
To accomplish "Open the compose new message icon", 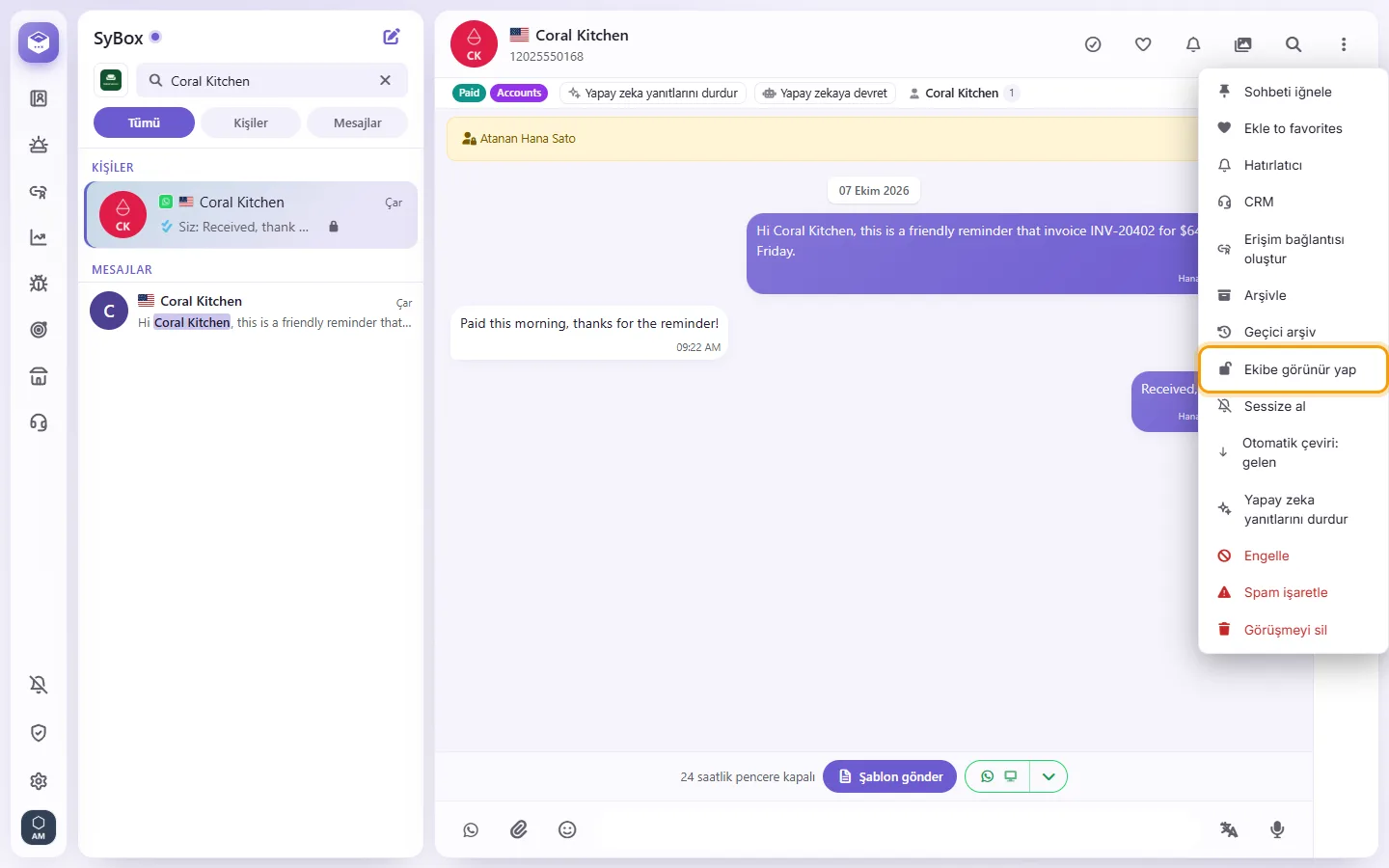I will (x=392, y=37).
